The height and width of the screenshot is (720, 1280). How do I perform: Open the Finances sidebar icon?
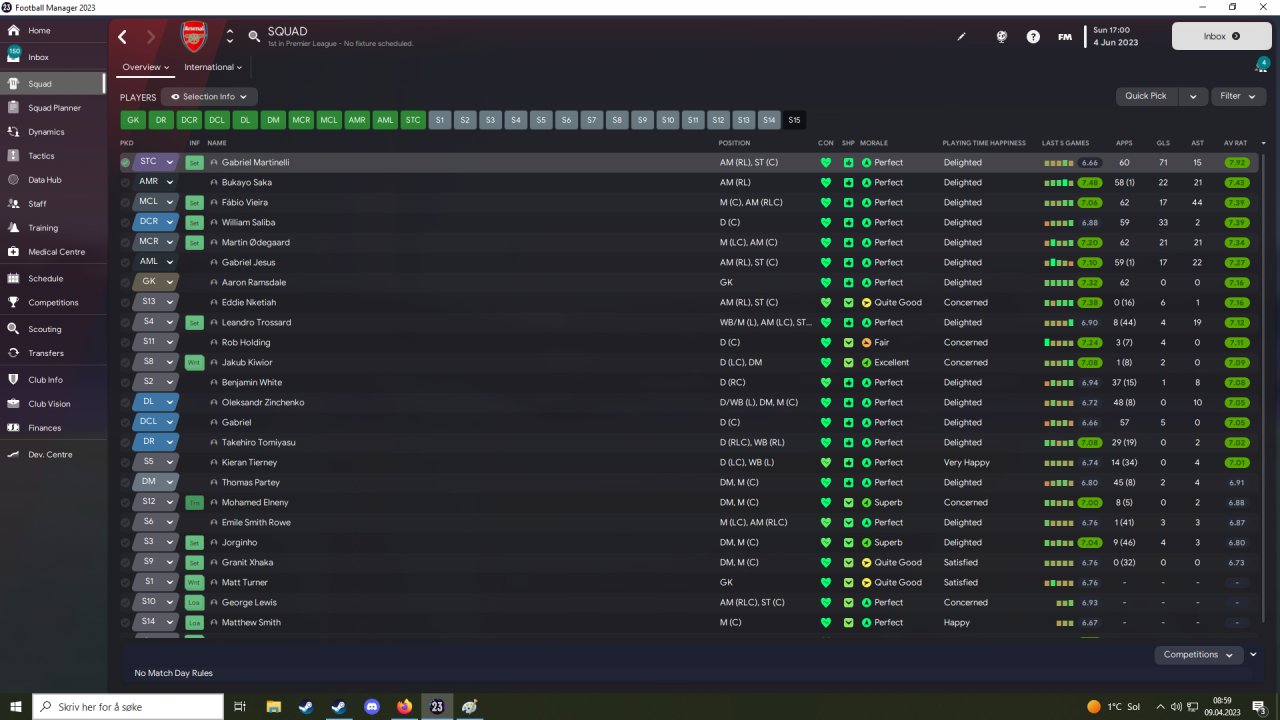pos(13,428)
